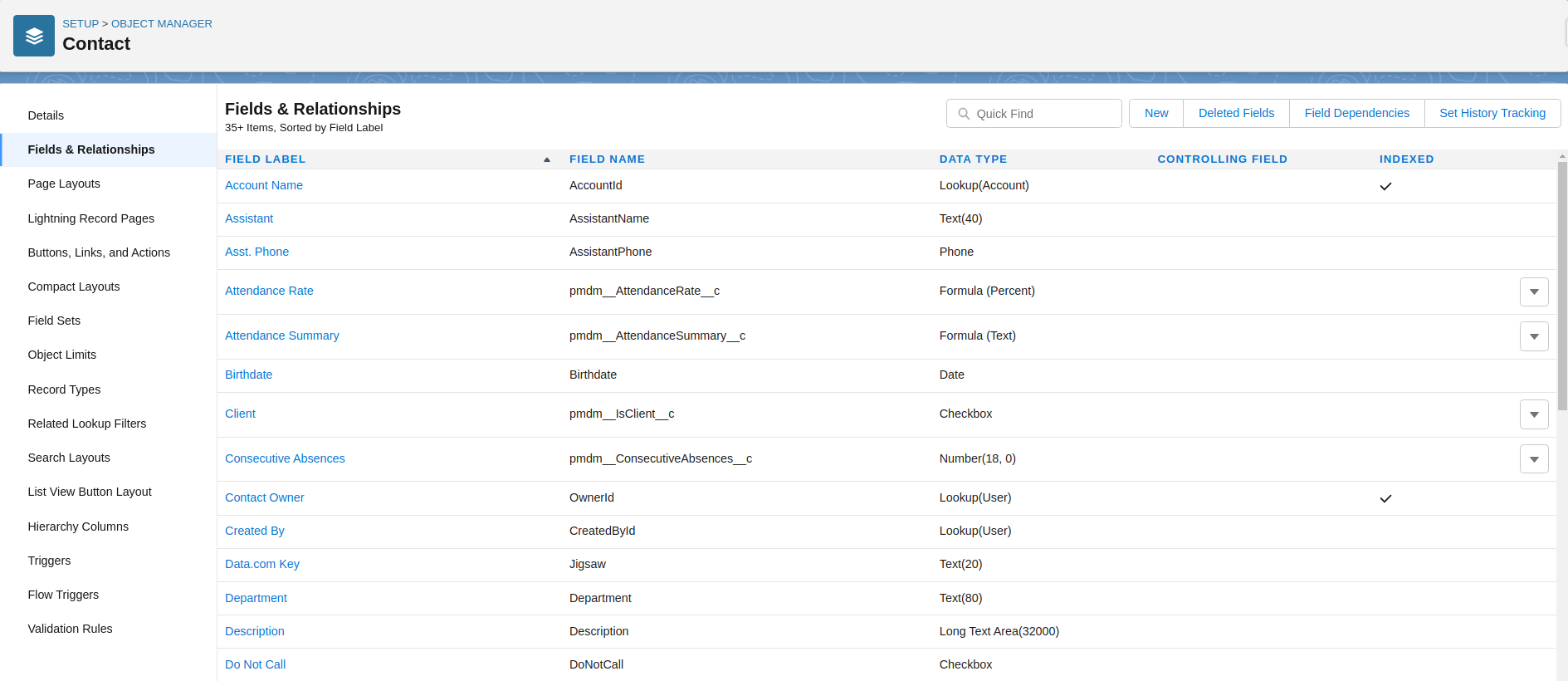Screen dimensions: 1568x681
Task: Click the Contact Owner indexed checkmark
Action: tap(1385, 498)
